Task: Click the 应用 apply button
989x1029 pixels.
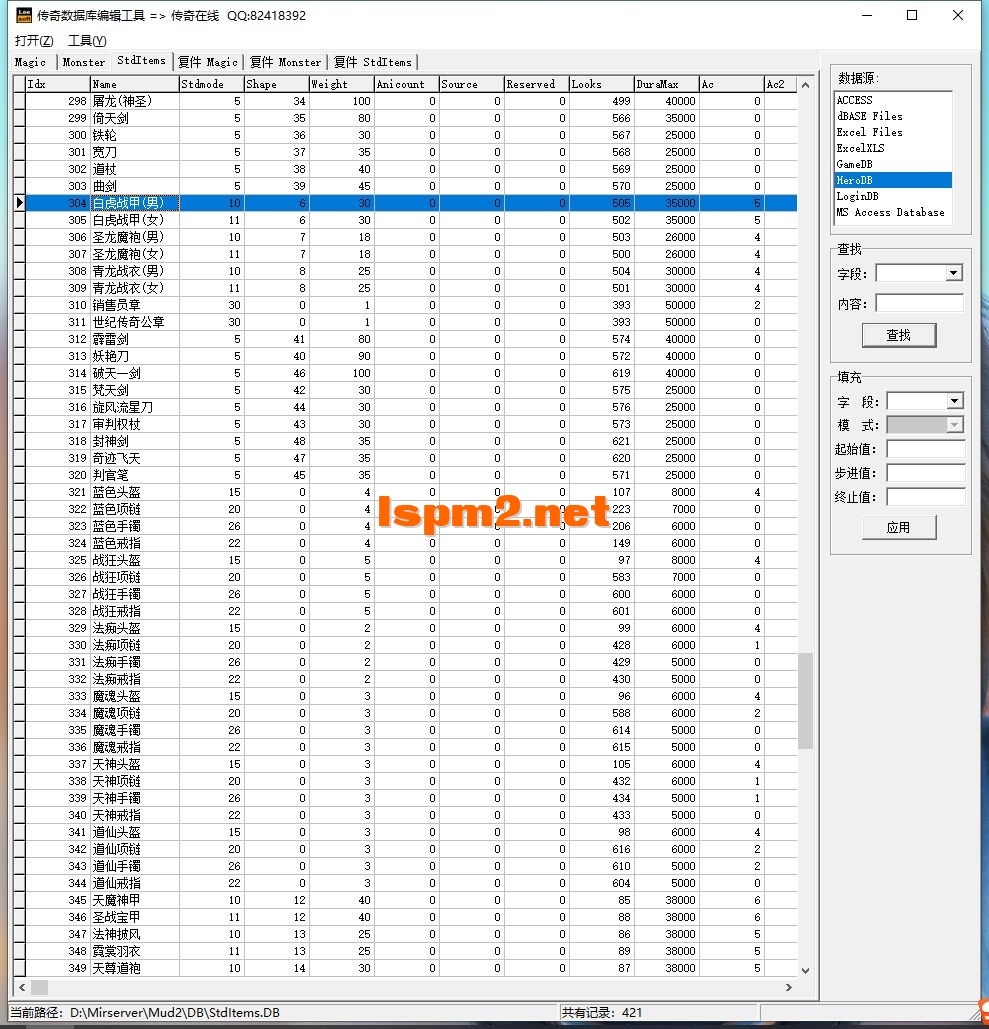Action: point(897,528)
